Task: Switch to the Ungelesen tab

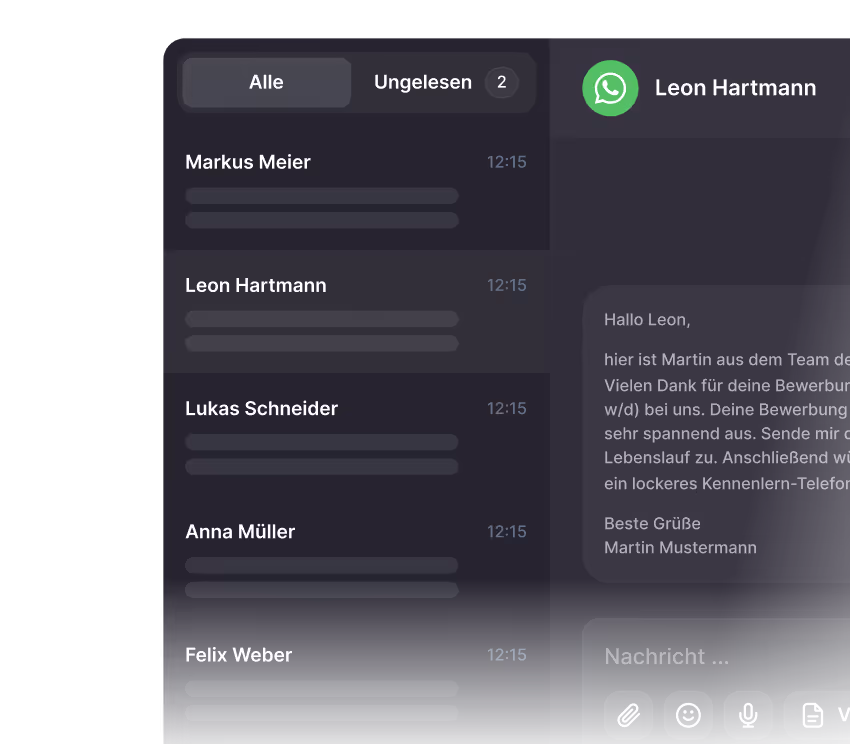Action: [x=423, y=83]
